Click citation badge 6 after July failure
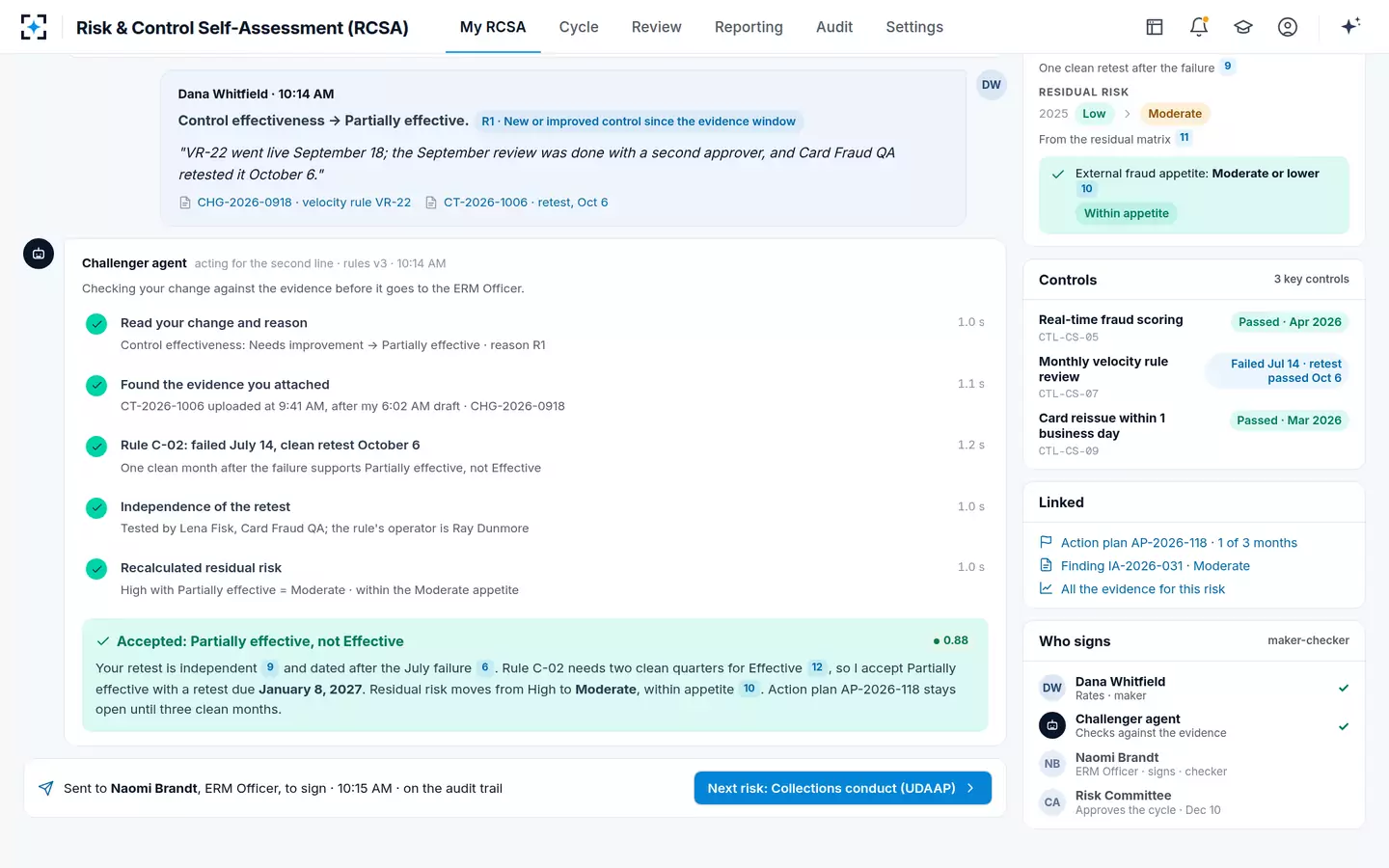 485,667
